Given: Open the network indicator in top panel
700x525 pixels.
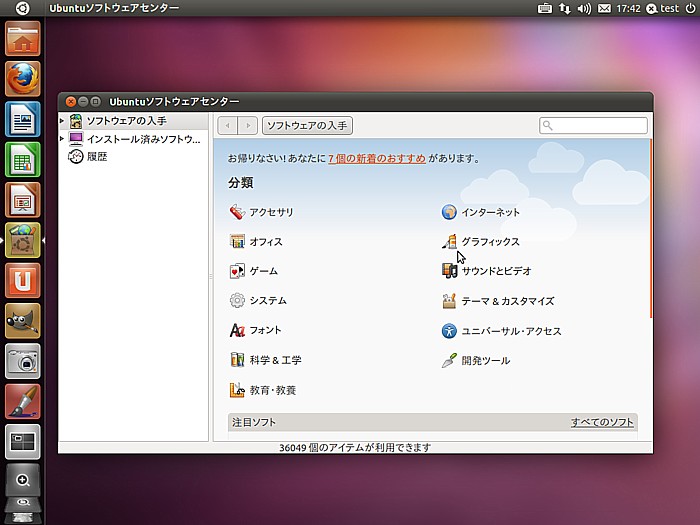Looking at the screenshot, I should click(565, 8).
